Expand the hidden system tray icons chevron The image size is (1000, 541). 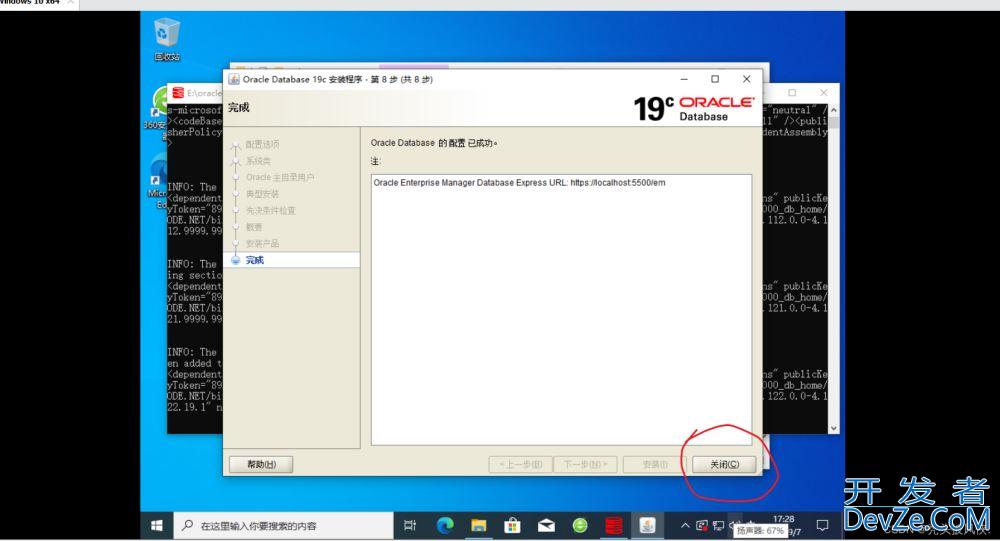click(685, 526)
